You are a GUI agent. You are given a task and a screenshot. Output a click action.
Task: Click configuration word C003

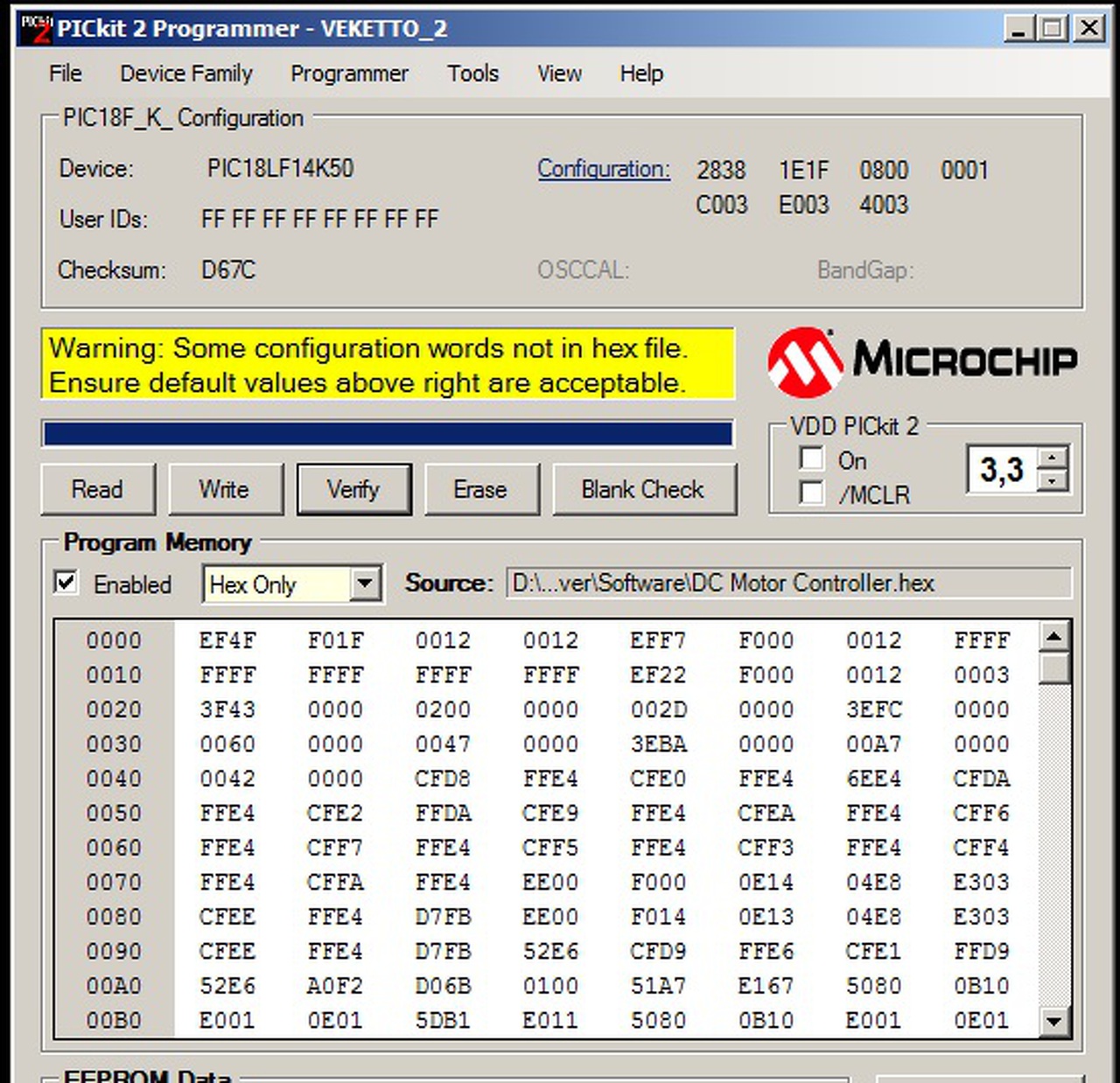722,205
